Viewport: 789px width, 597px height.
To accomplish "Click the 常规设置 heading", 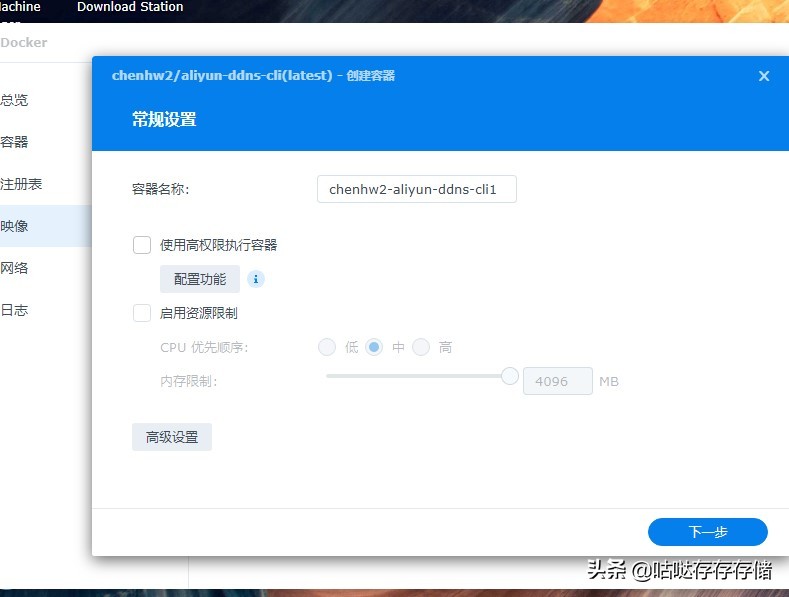I will (164, 119).
